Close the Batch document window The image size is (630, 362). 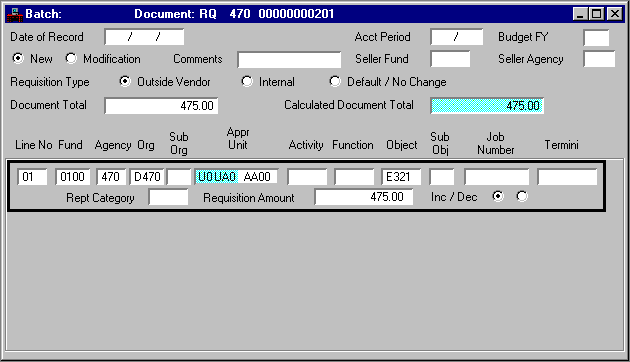point(615,14)
